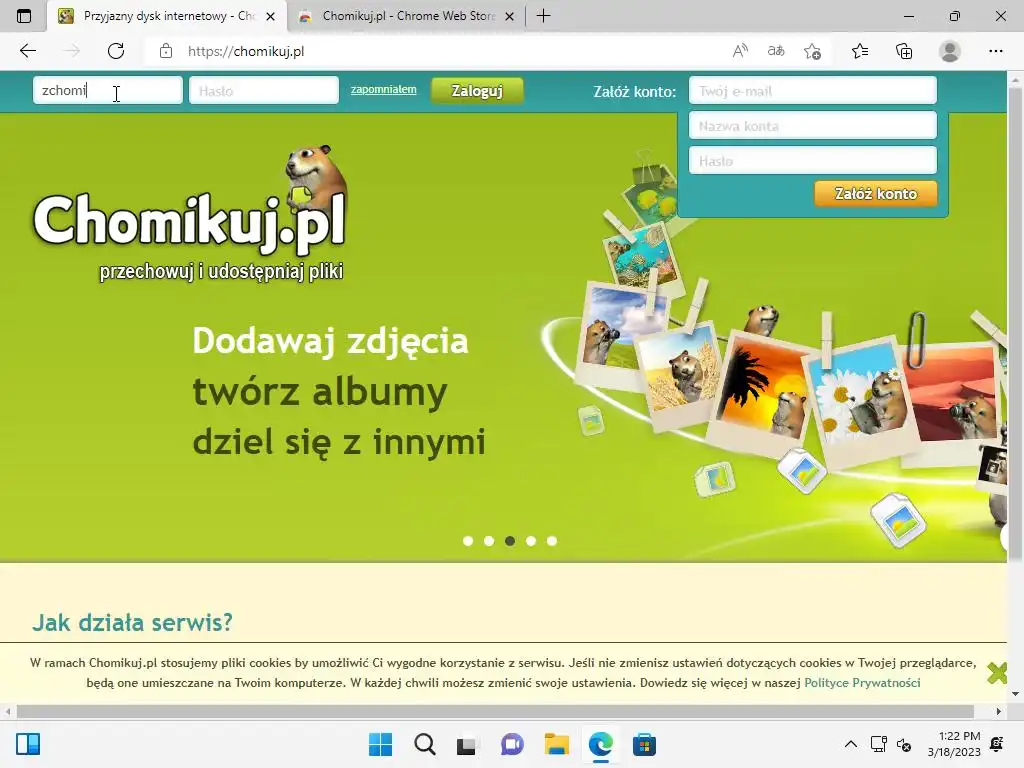Click the Microsoft Edge taskbar icon
The width and height of the screenshot is (1024, 768).
pyautogui.click(x=600, y=744)
